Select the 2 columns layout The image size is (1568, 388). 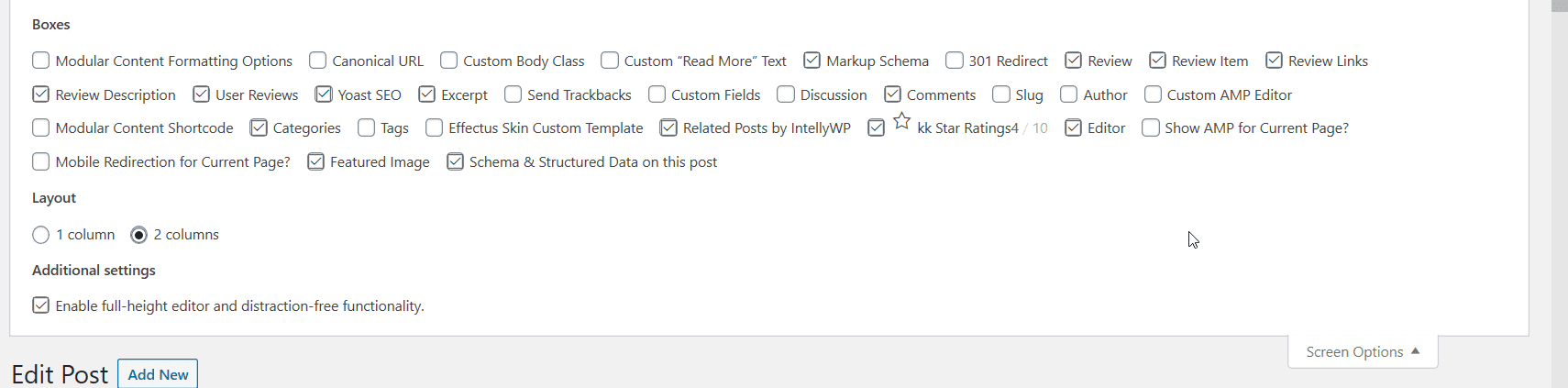139,235
